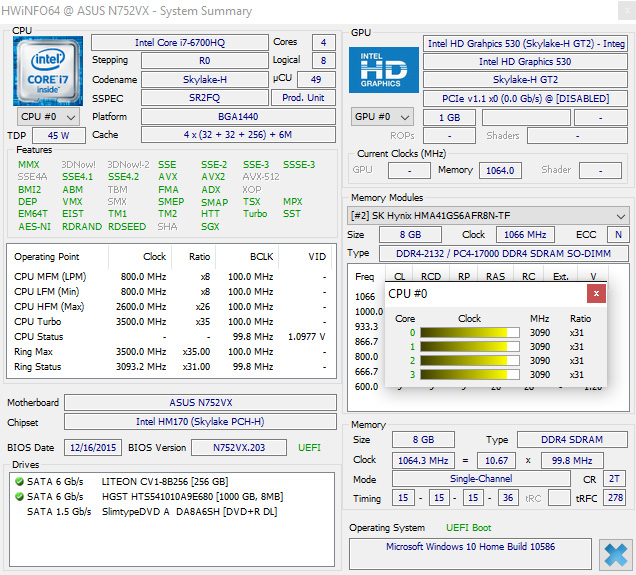Screen dimensions: 636x575
Task: Click the ASUS N752VX motherboard field
Action: [x=200, y=403]
